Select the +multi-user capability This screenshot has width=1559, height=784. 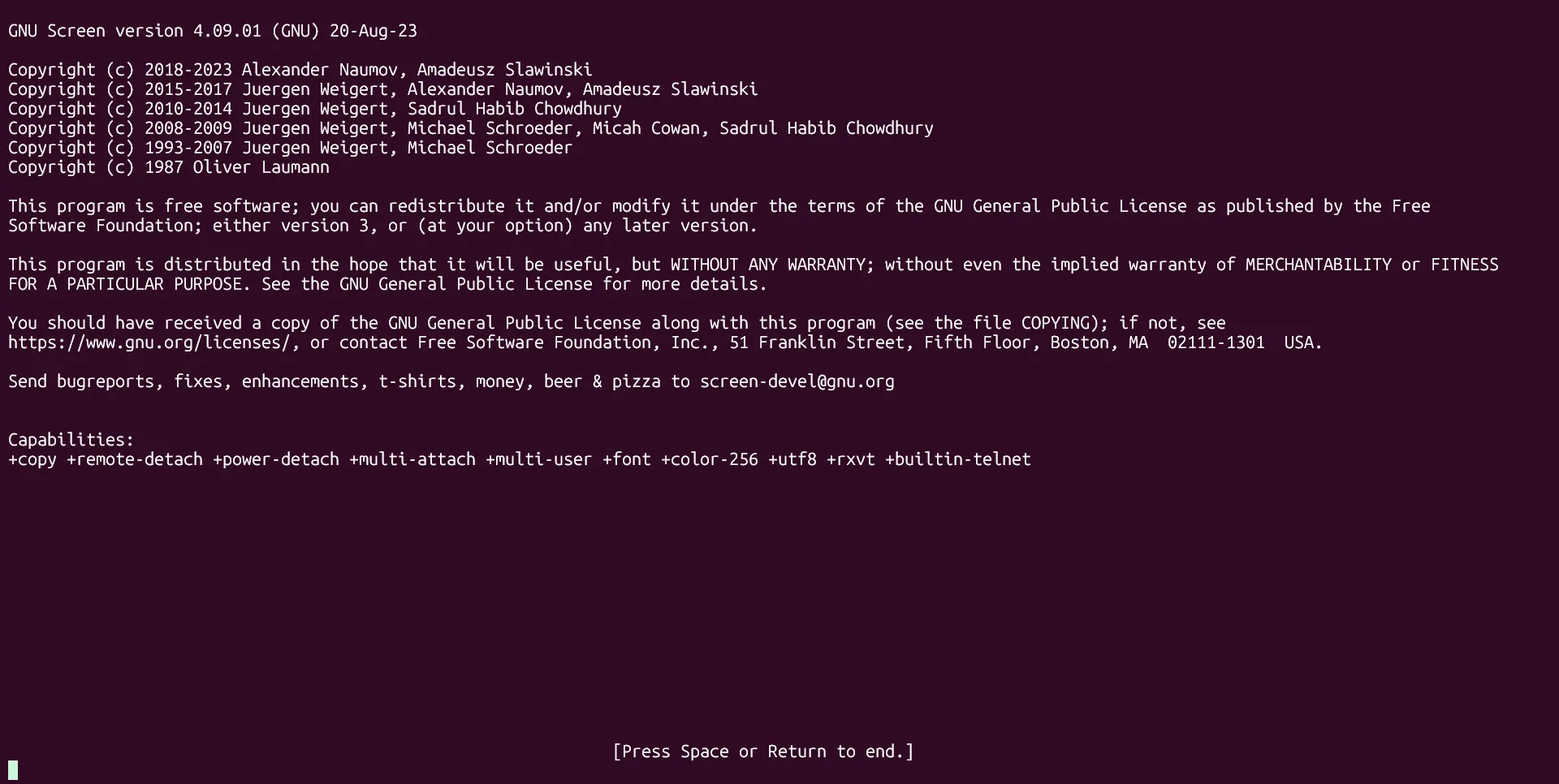(539, 459)
